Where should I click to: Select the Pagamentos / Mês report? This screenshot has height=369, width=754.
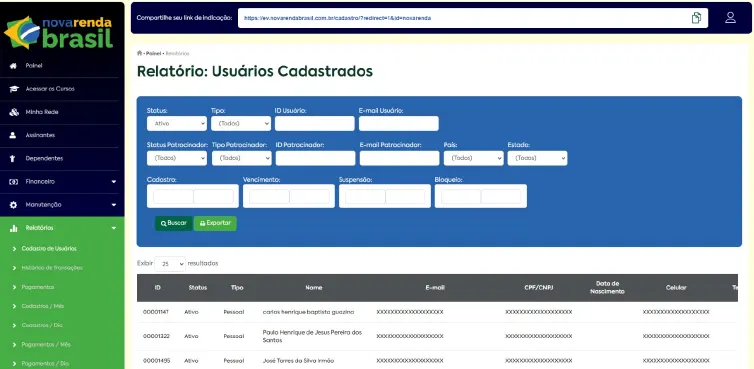pos(46,344)
